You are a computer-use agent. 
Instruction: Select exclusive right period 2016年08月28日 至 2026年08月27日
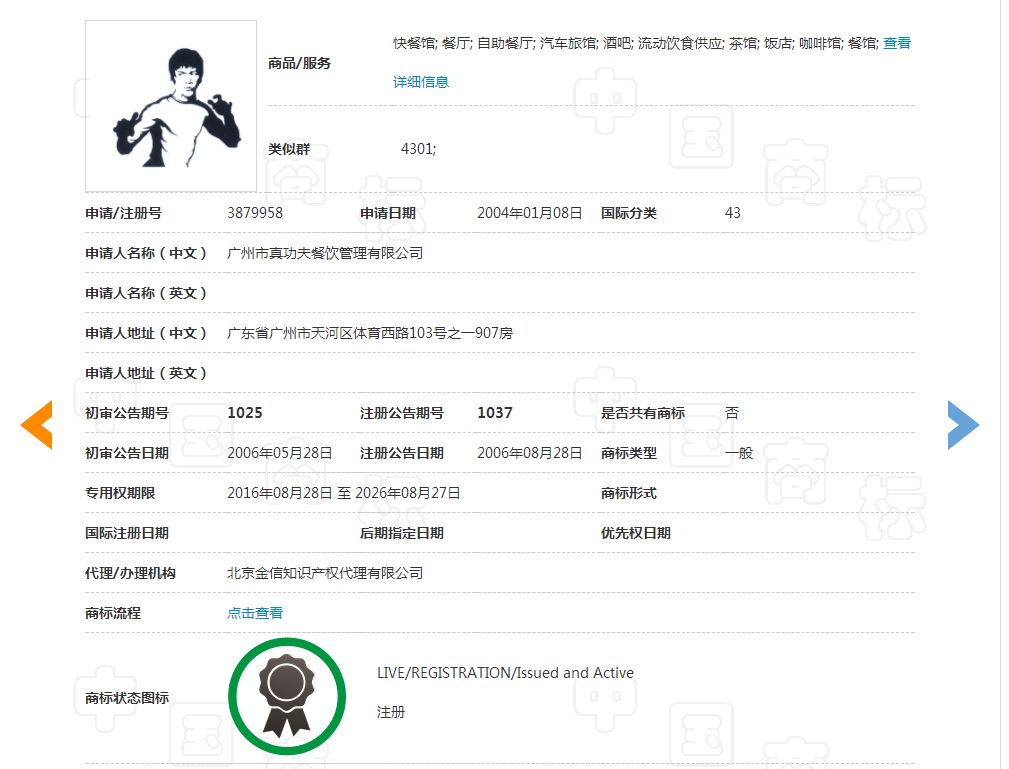344,493
